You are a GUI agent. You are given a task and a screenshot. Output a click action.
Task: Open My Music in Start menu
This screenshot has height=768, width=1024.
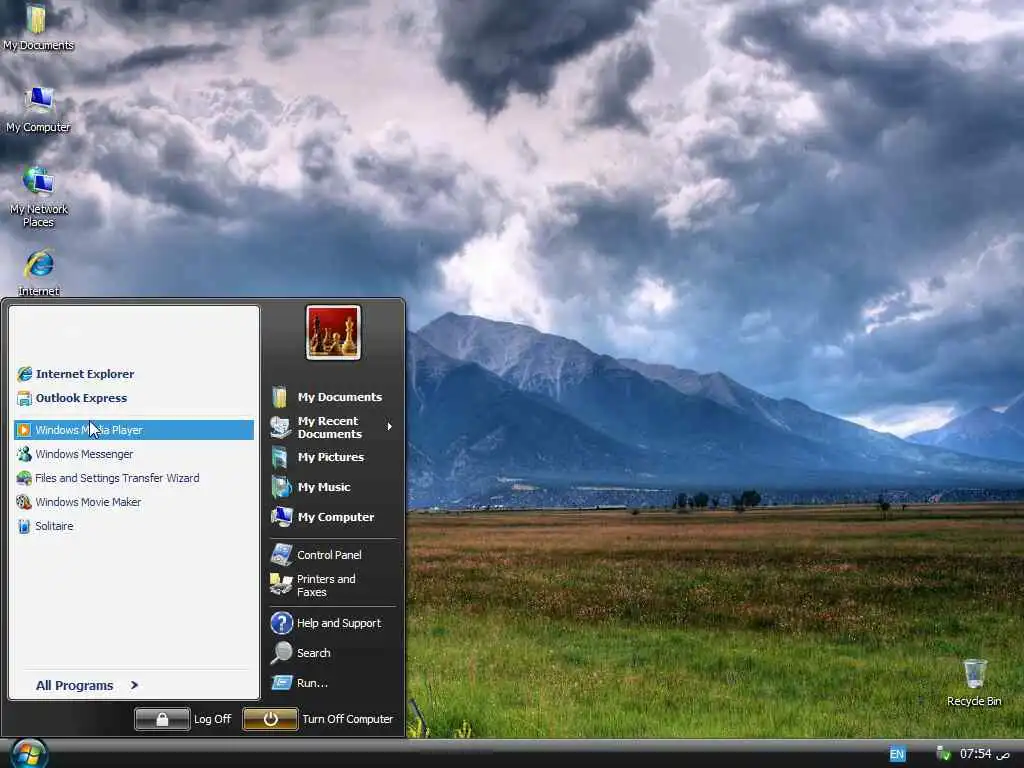click(332, 487)
